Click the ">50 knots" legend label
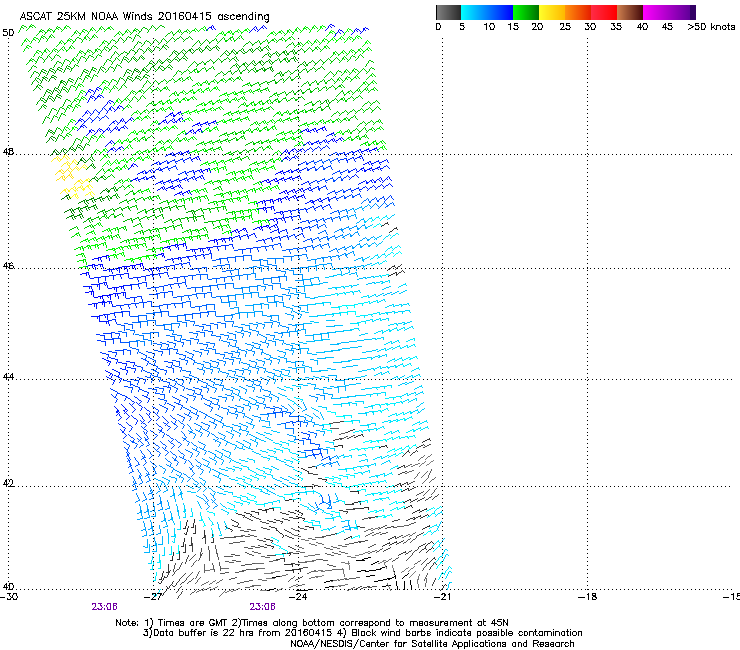Image resolution: width=740 pixels, height=650 pixels. tap(711, 27)
